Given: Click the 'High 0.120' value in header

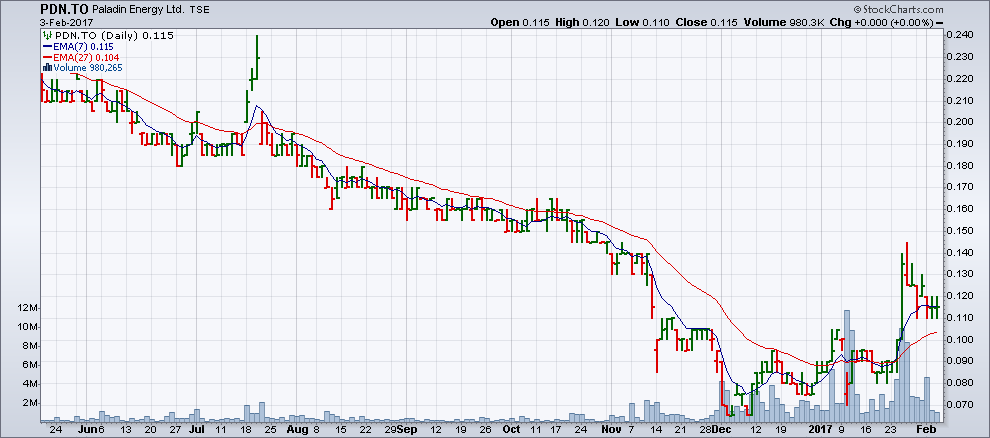Looking at the screenshot, I should [582, 23].
